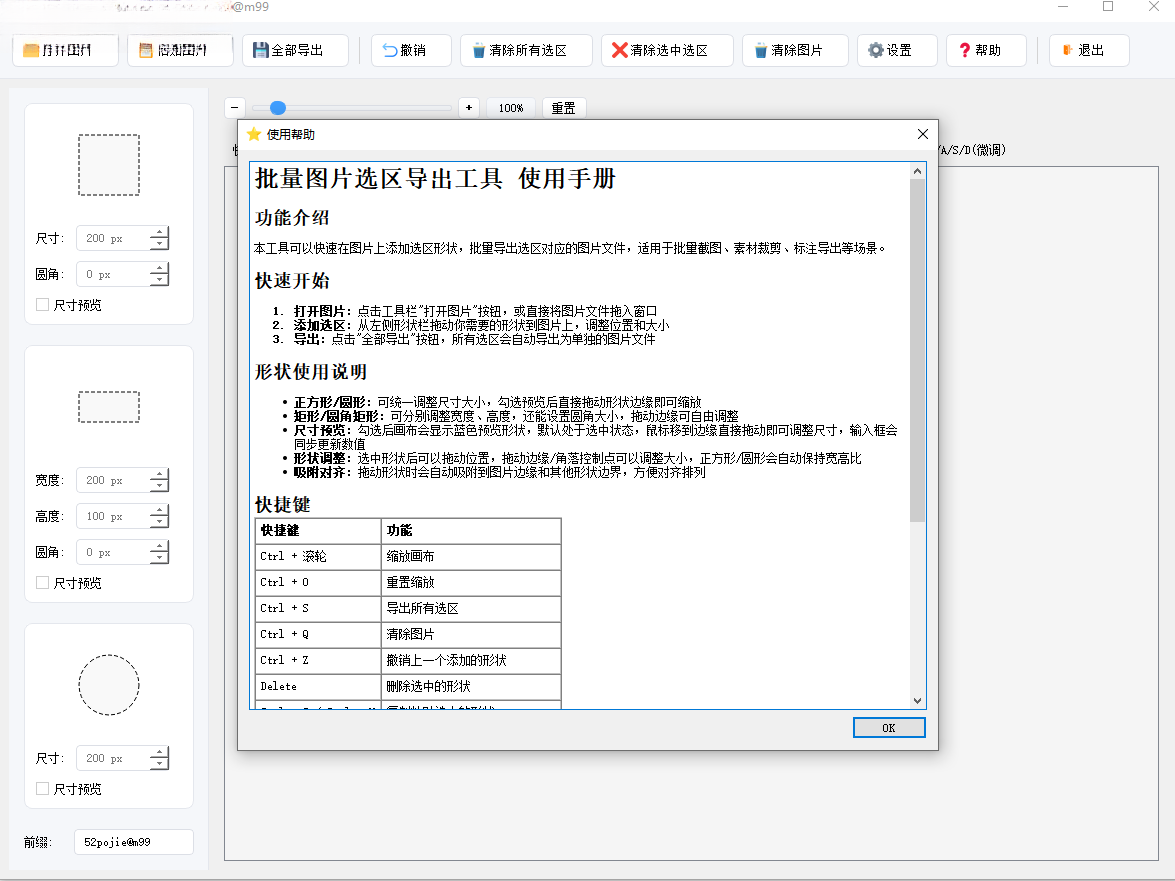Click 清除所有选区 trash button
1175x881 pixels.
(x=527, y=50)
